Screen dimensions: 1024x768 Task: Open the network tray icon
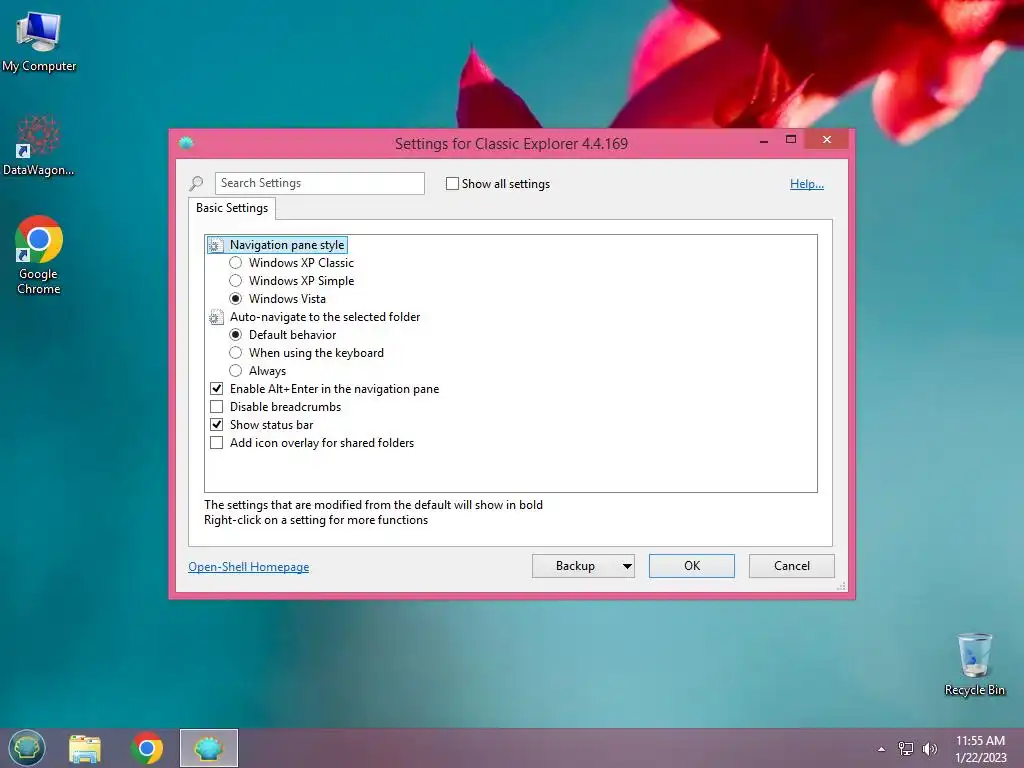[x=906, y=749]
